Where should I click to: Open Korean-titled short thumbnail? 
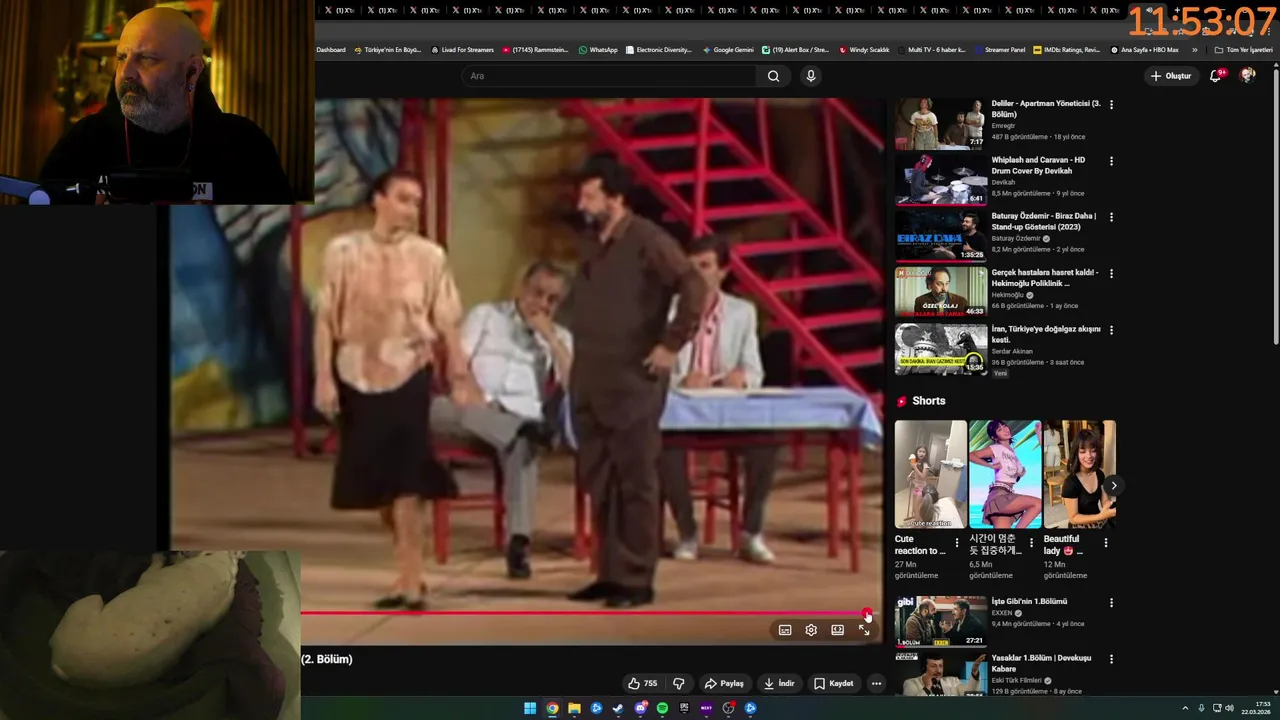tap(1005, 474)
